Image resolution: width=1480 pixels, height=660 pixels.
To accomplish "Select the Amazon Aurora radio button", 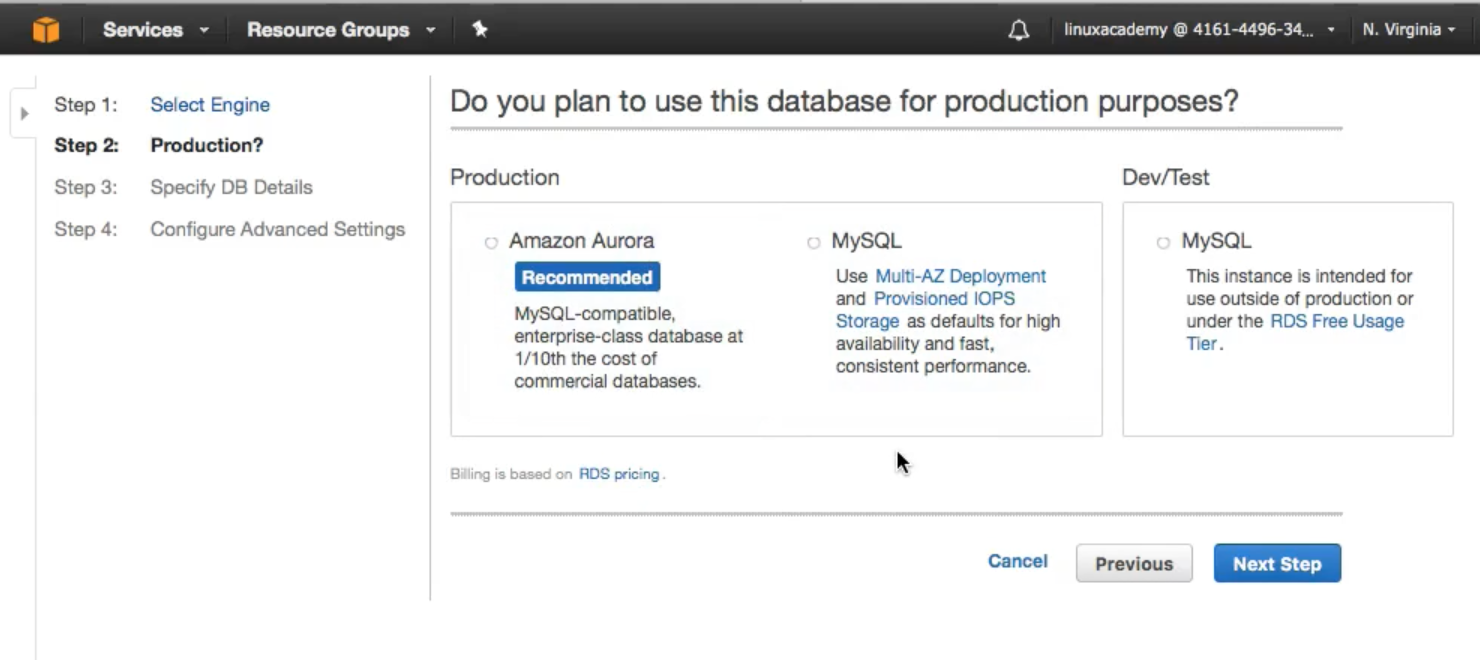I will (x=491, y=243).
